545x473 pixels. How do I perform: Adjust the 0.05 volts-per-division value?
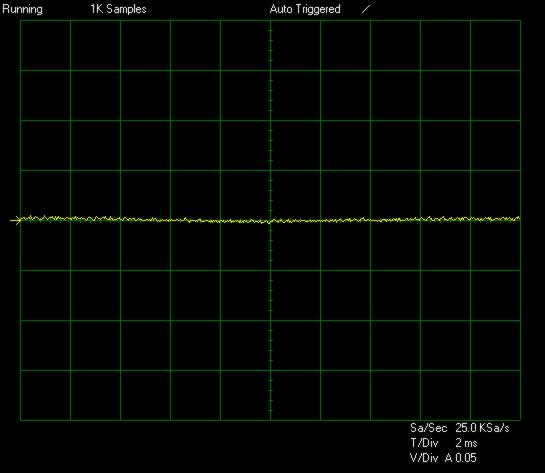[466, 458]
